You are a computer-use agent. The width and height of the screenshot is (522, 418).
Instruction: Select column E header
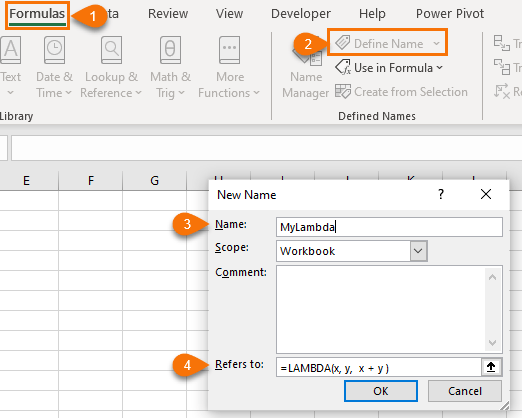click(x=26, y=181)
